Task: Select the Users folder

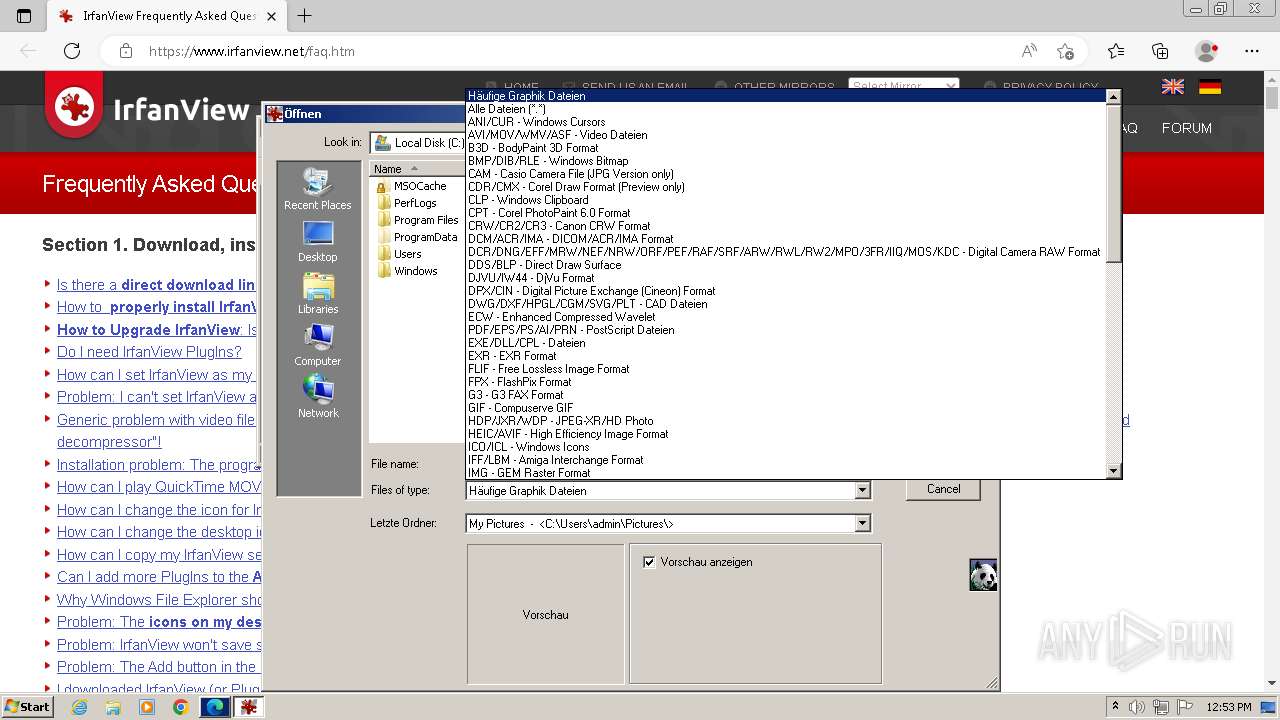Action: (x=399, y=254)
